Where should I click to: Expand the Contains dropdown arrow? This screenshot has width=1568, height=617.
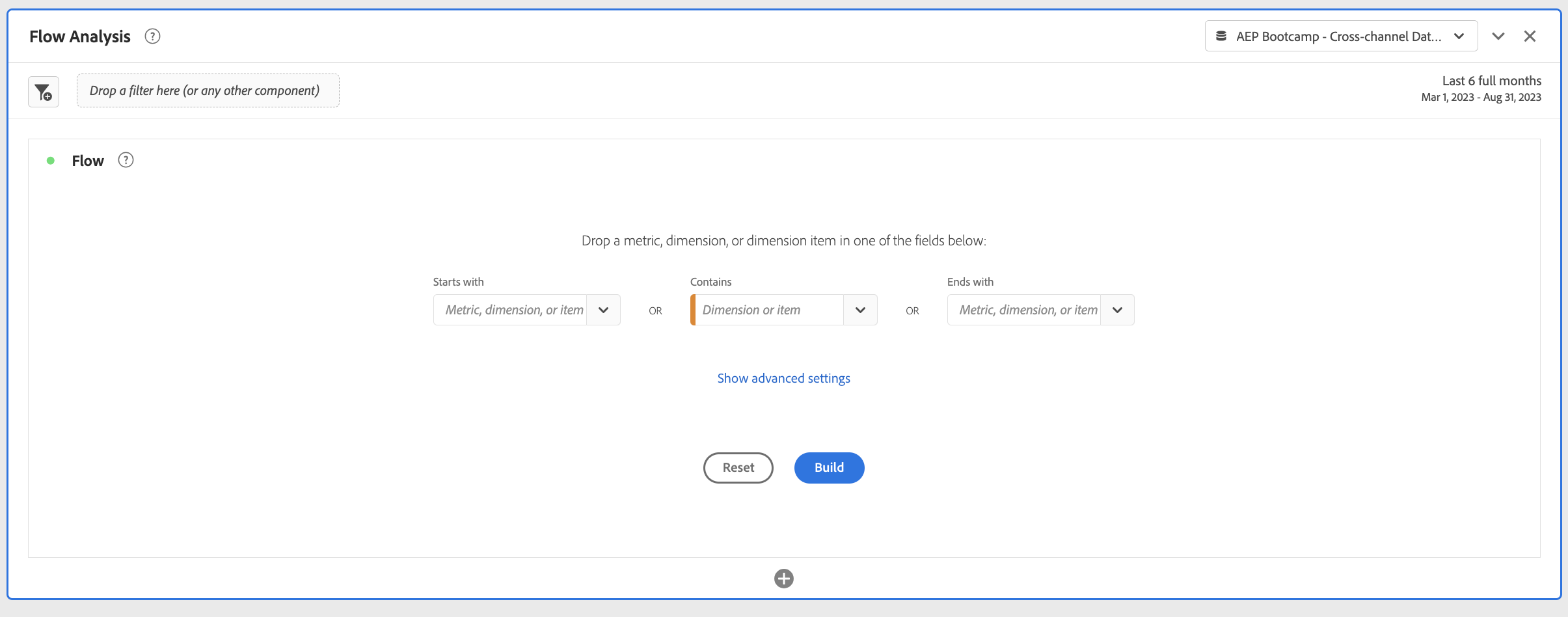coord(861,310)
